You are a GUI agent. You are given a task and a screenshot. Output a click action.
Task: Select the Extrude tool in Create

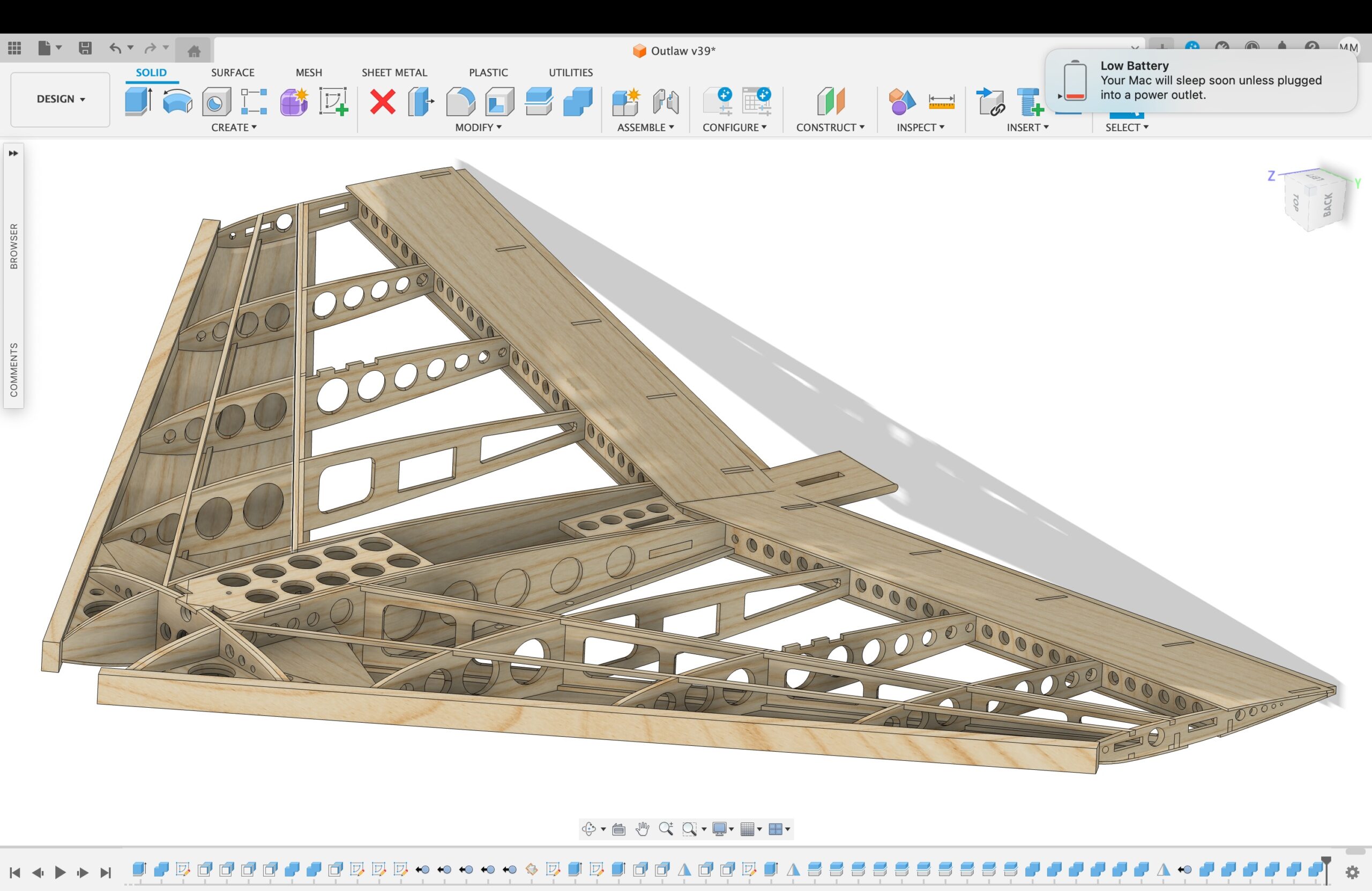click(138, 101)
